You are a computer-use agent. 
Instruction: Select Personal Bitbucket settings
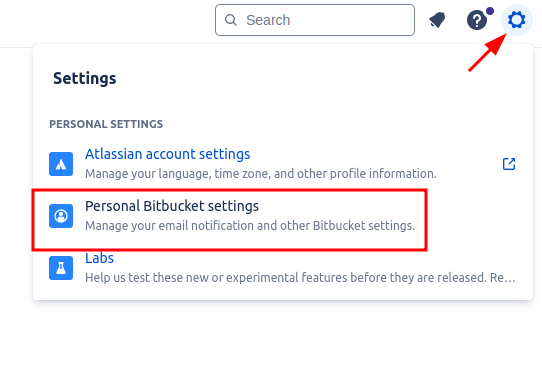[230, 216]
